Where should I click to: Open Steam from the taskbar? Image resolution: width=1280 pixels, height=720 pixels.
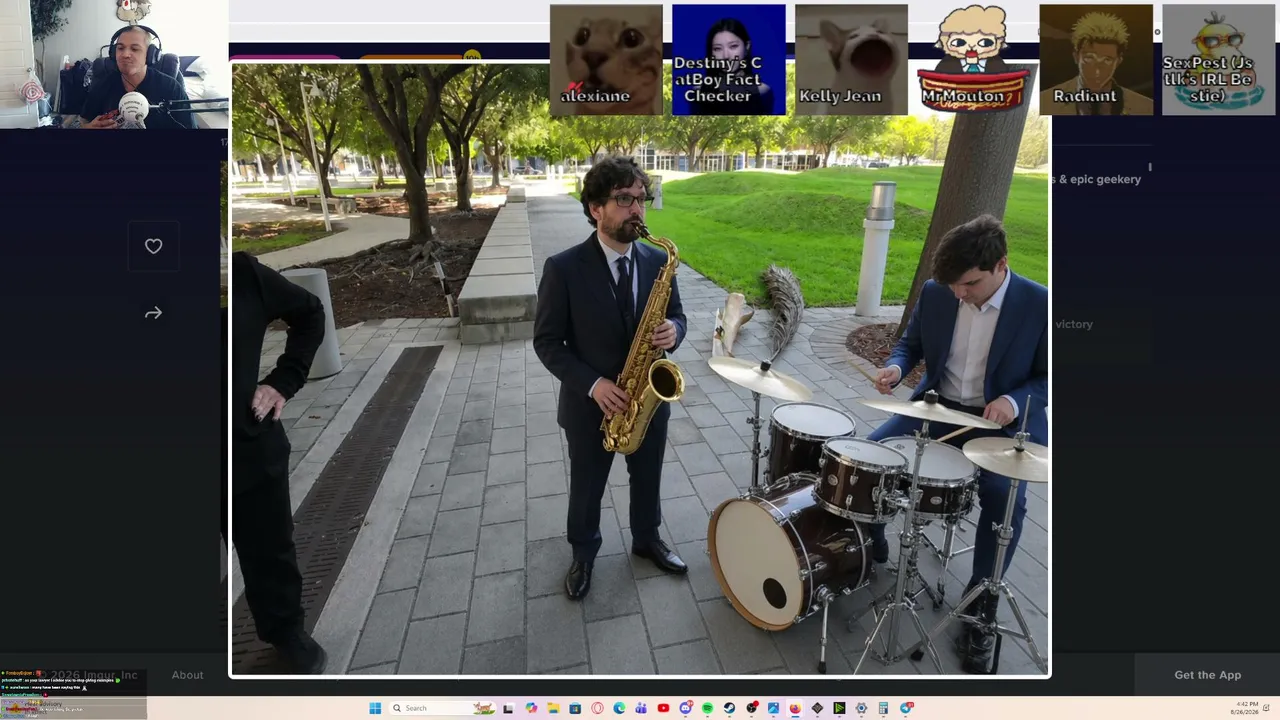point(729,708)
